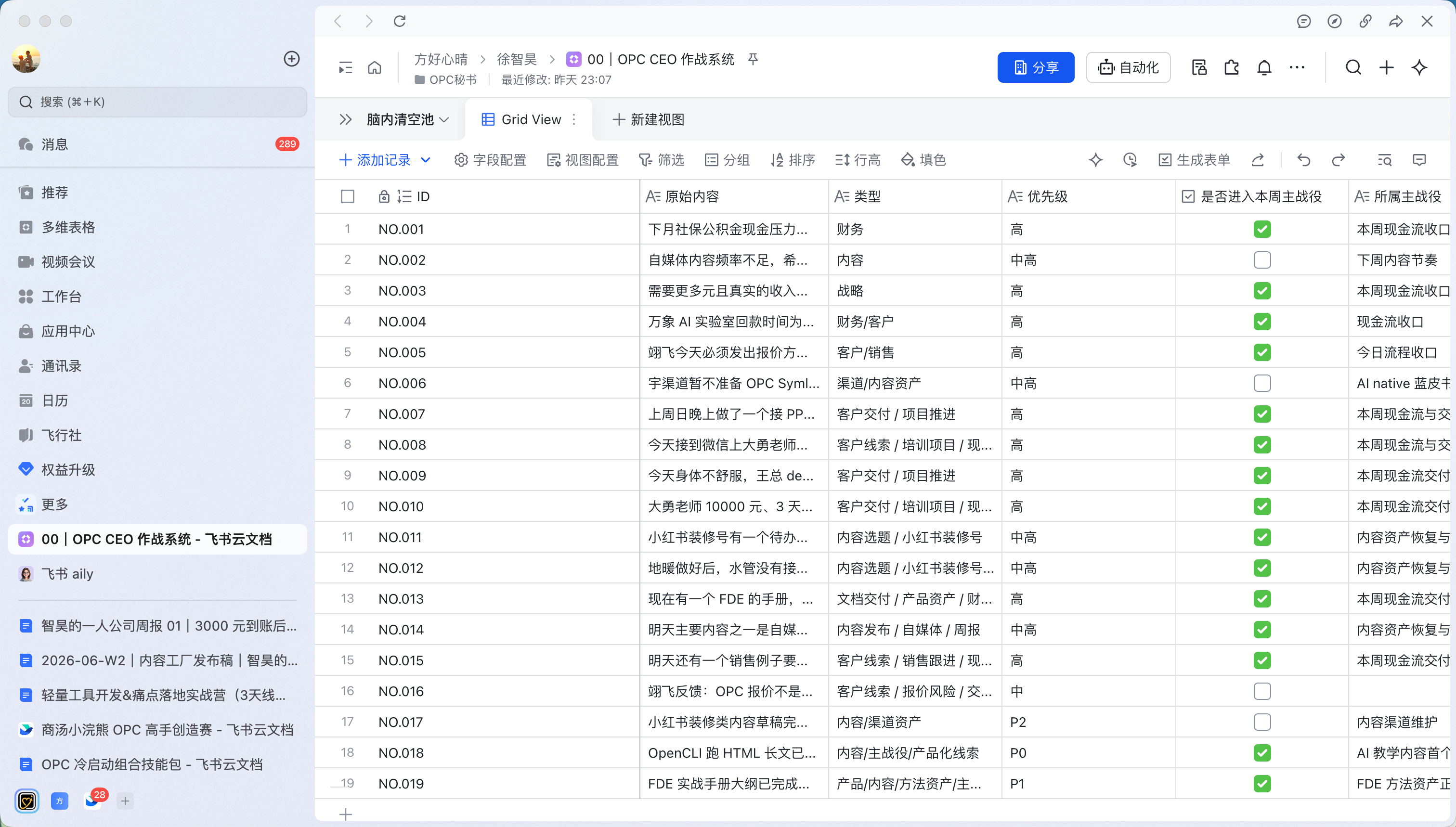Viewport: 1456px width, 827px height.
Task: Open the 筛选 filter options
Action: coord(661,160)
